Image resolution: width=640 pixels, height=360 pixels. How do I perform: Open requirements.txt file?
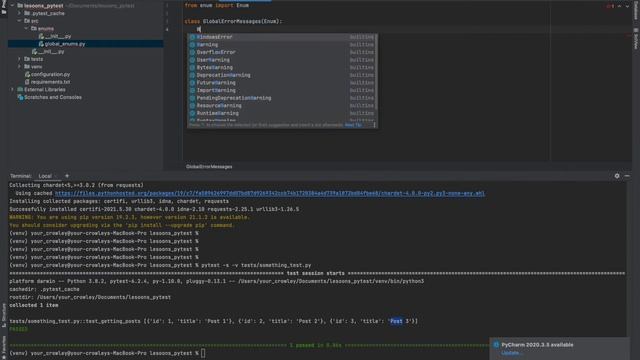coord(50,82)
